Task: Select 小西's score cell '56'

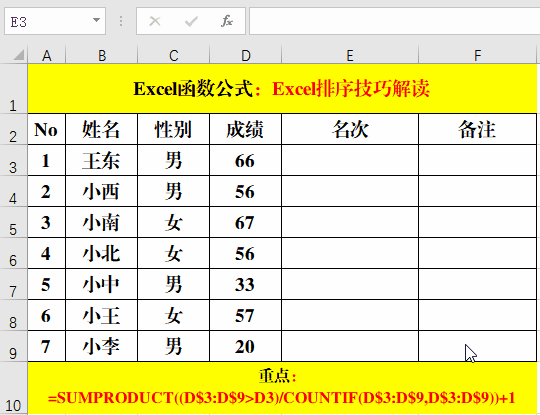Action: pyautogui.click(x=246, y=191)
